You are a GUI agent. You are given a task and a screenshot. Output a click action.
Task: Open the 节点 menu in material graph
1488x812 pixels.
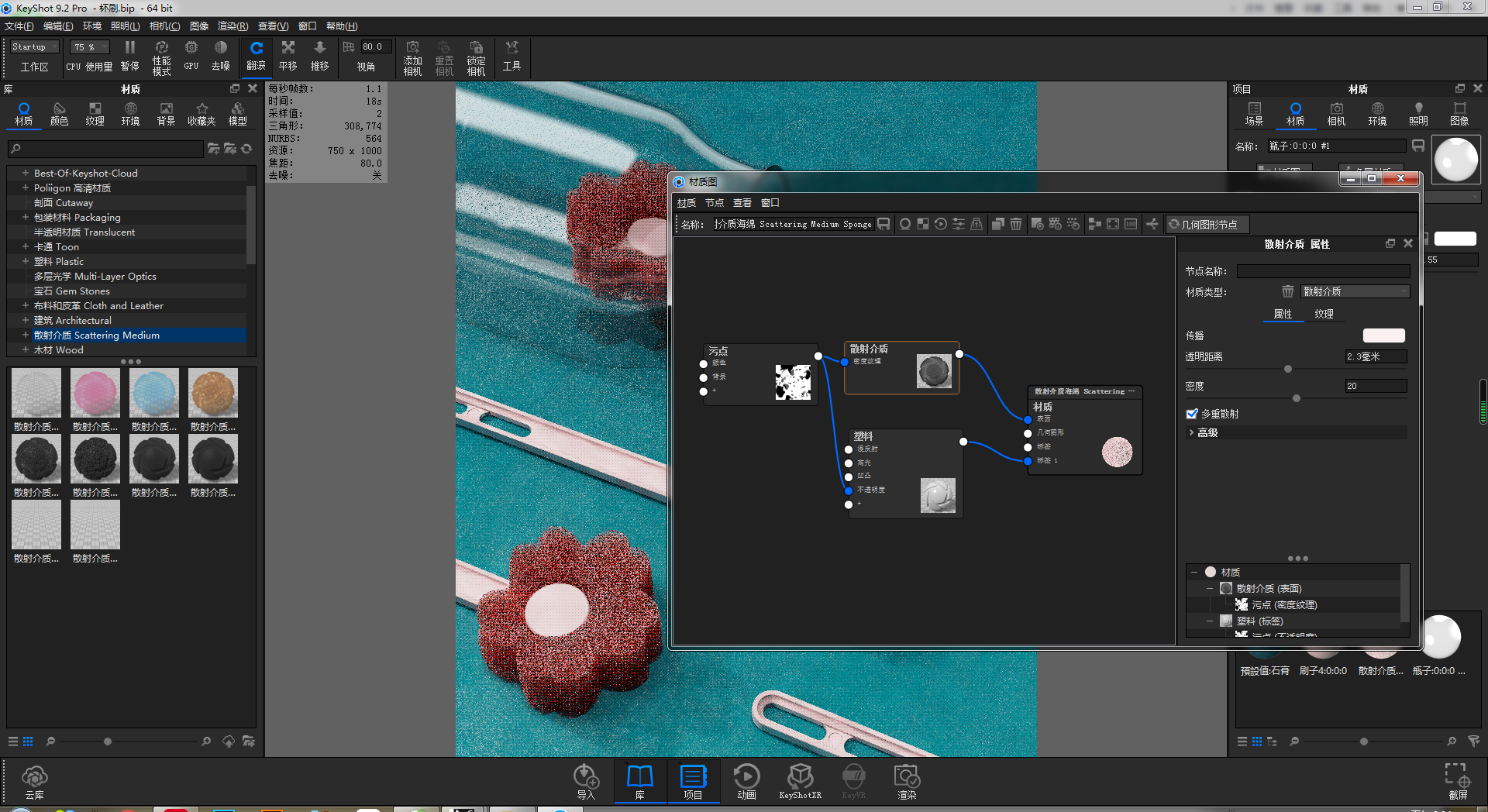click(x=714, y=202)
